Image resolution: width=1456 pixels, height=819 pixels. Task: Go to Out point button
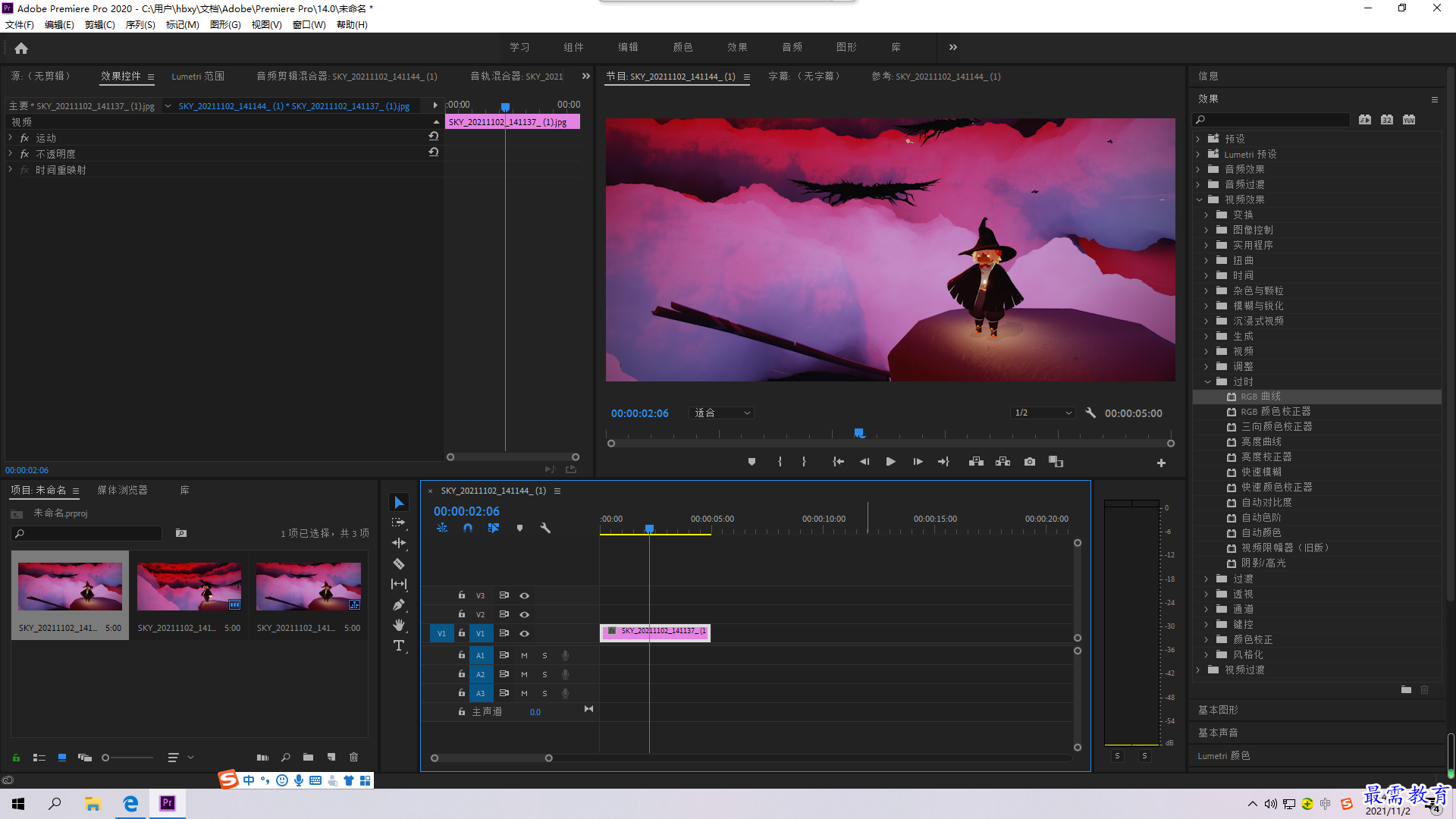(943, 462)
